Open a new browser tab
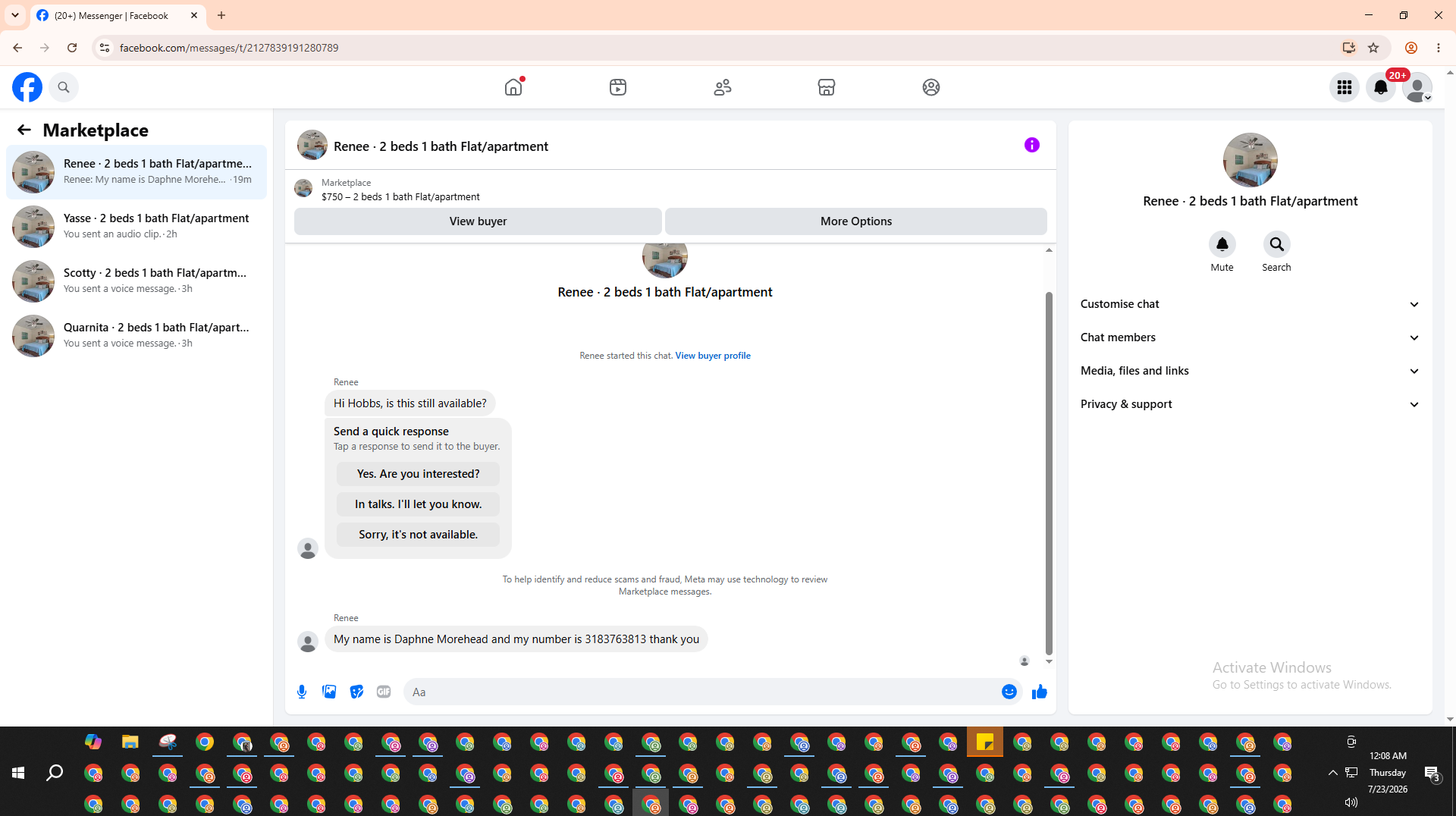 coord(221,15)
